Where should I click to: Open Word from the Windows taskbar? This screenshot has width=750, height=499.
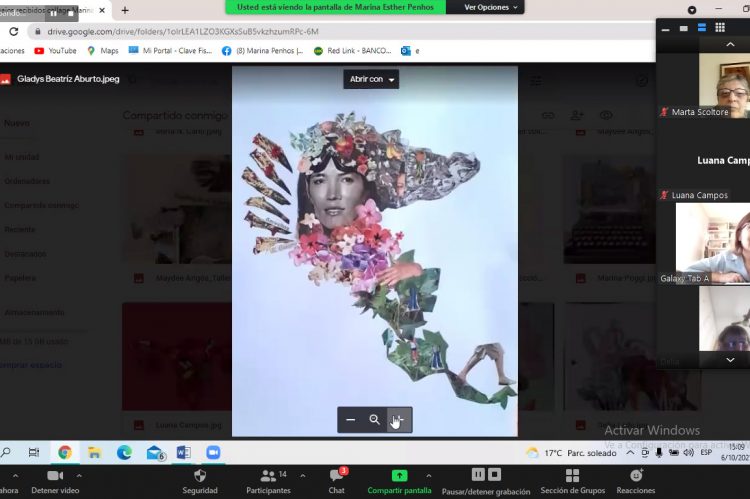(x=183, y=453)
